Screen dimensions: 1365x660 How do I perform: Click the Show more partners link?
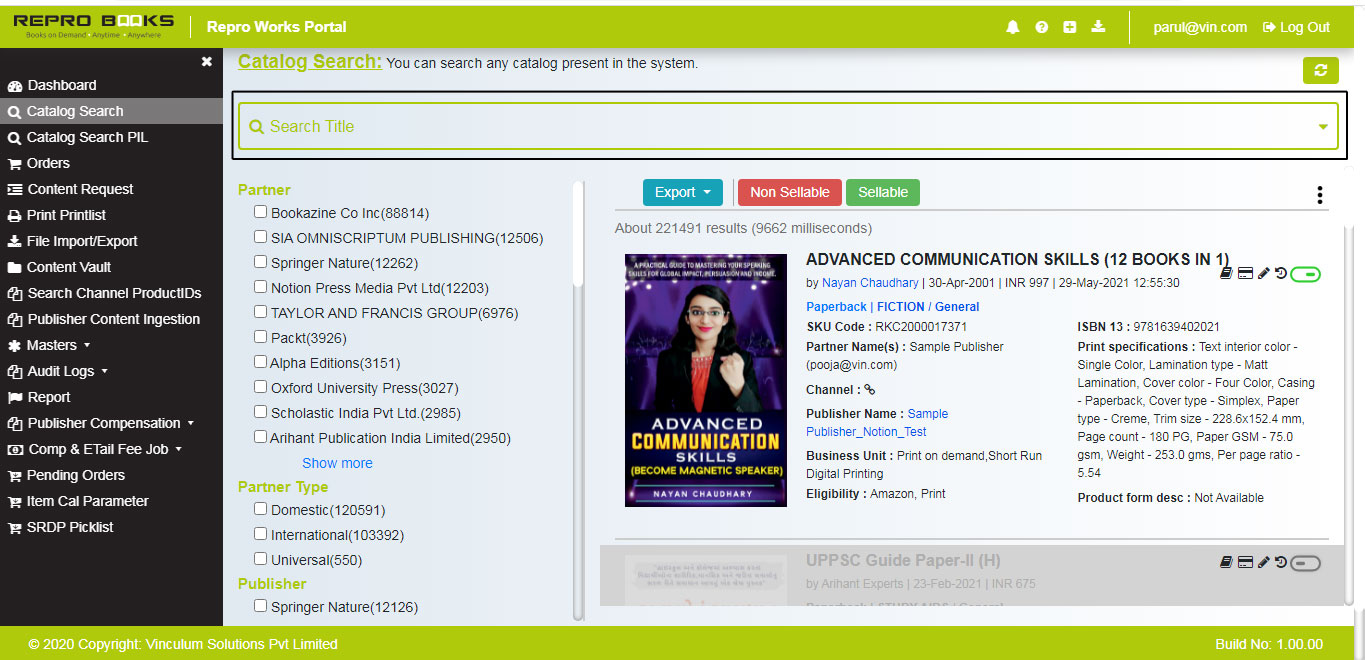337,463
